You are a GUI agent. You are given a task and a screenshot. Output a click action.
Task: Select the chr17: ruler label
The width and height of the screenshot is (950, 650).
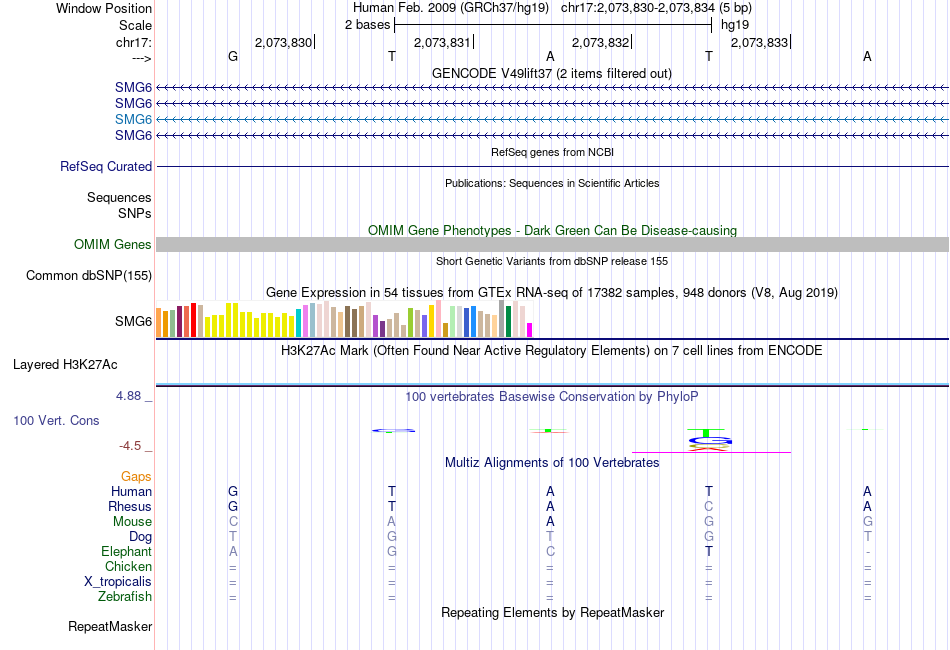133,42
